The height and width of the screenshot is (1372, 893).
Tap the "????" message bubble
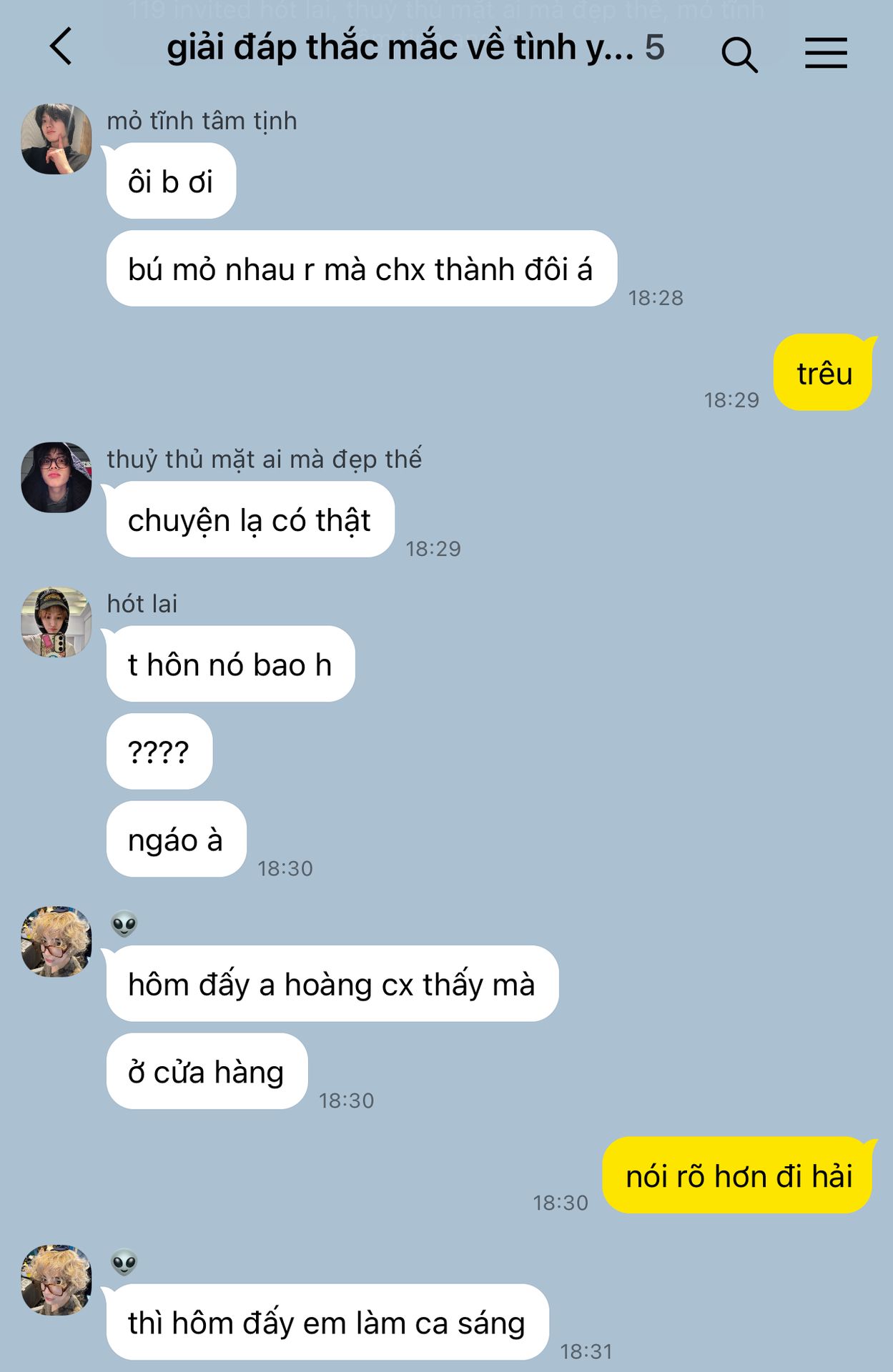(159, 752)
